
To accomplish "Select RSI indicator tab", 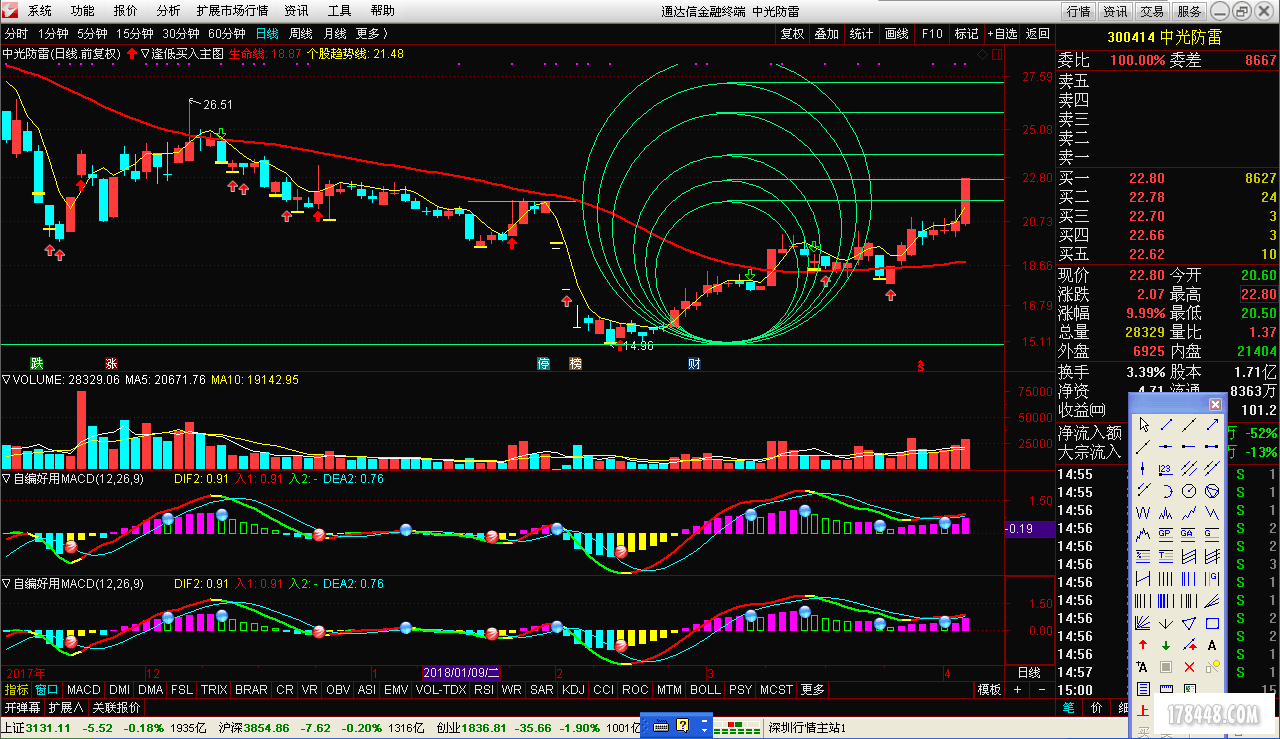I will 484,690.
